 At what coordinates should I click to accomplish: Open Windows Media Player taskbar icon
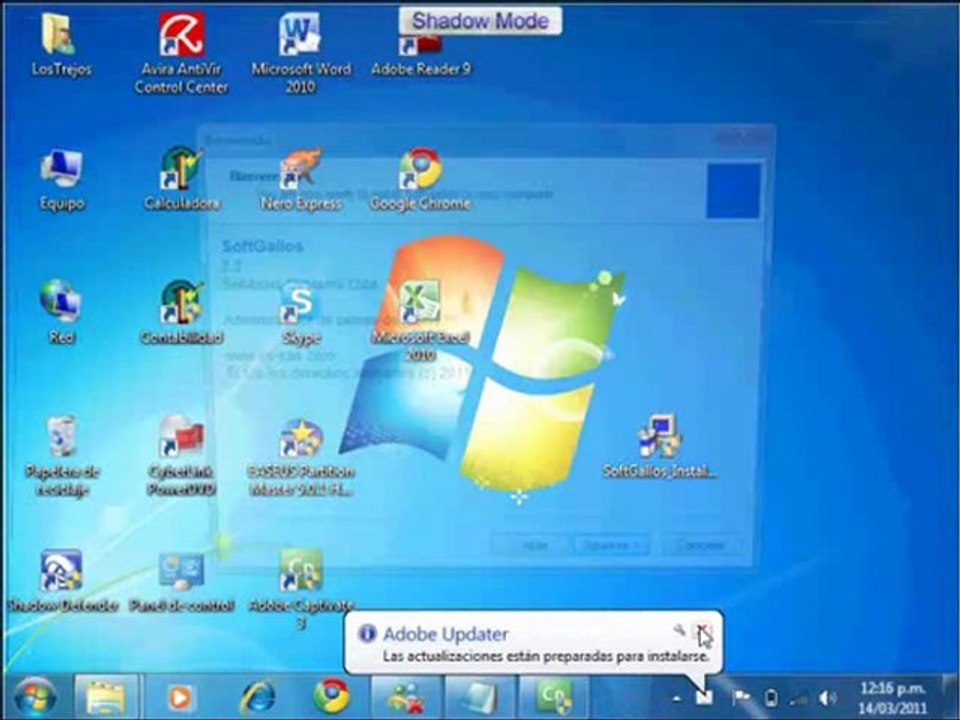pos(179,697)
